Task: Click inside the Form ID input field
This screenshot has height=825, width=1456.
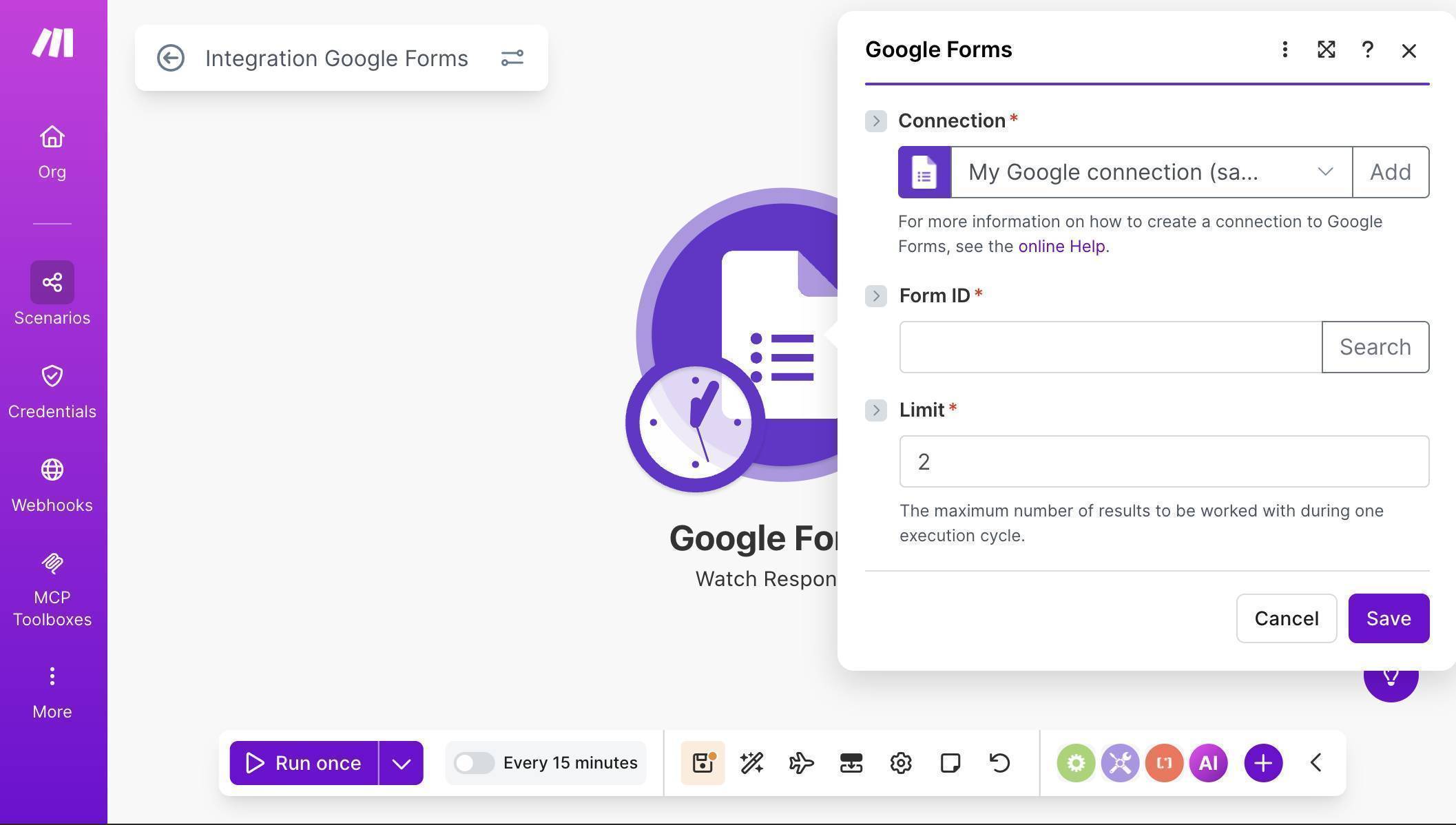Action: click(1109, 347)
